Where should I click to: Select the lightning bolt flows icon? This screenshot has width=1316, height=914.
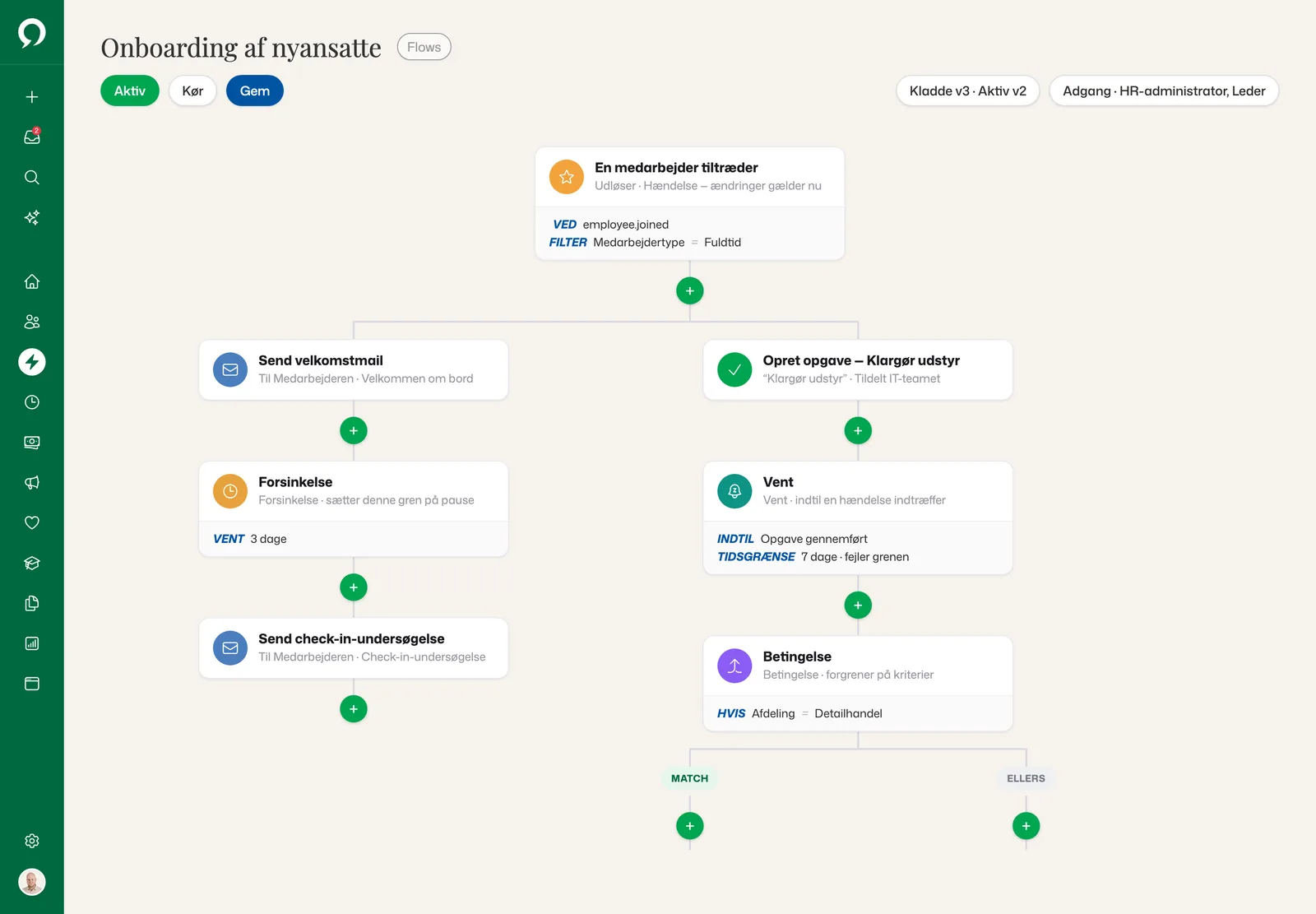(32, 362)
